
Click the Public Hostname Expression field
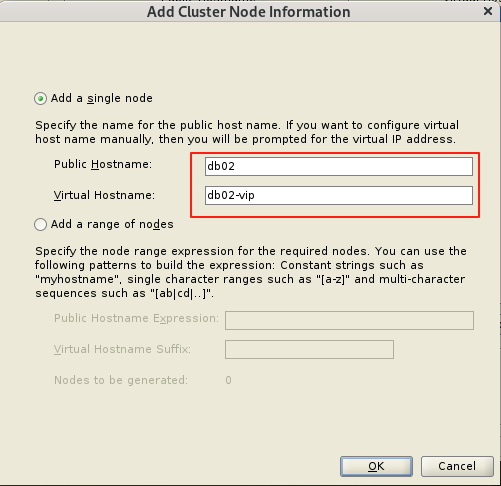349,320
